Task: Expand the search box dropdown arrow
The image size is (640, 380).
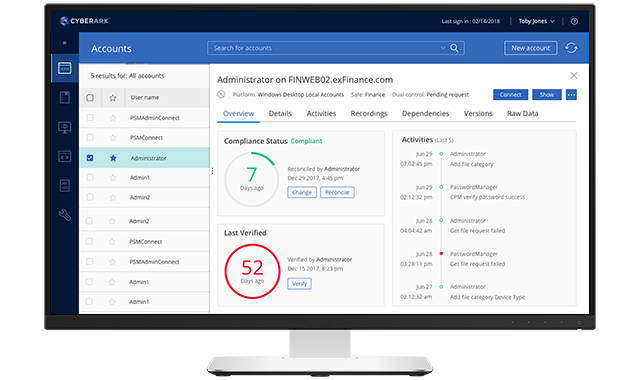Action: [x=443, y=48]
